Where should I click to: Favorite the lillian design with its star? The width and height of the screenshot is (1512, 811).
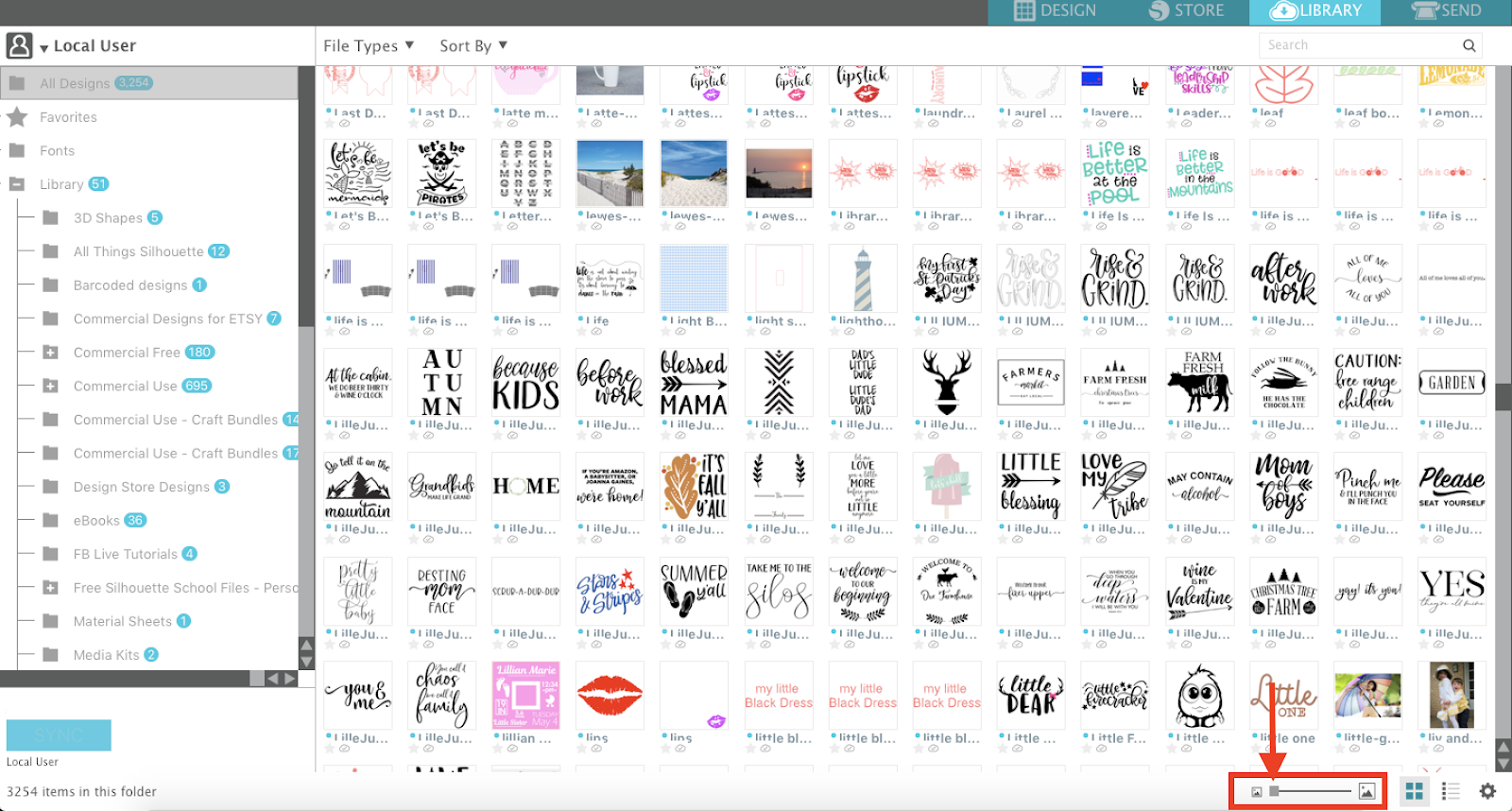498,750
